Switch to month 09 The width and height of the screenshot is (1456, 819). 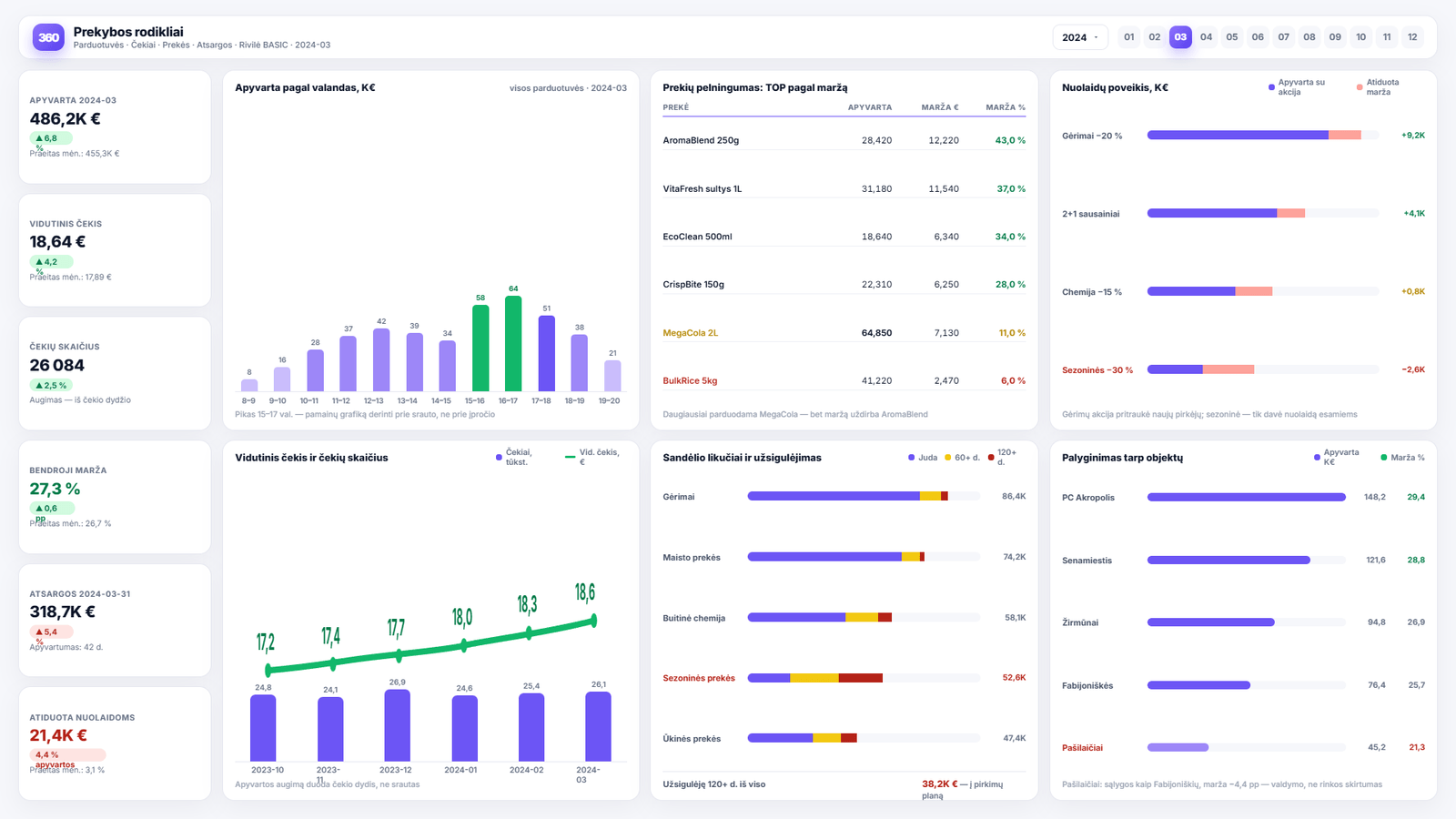1335,37
